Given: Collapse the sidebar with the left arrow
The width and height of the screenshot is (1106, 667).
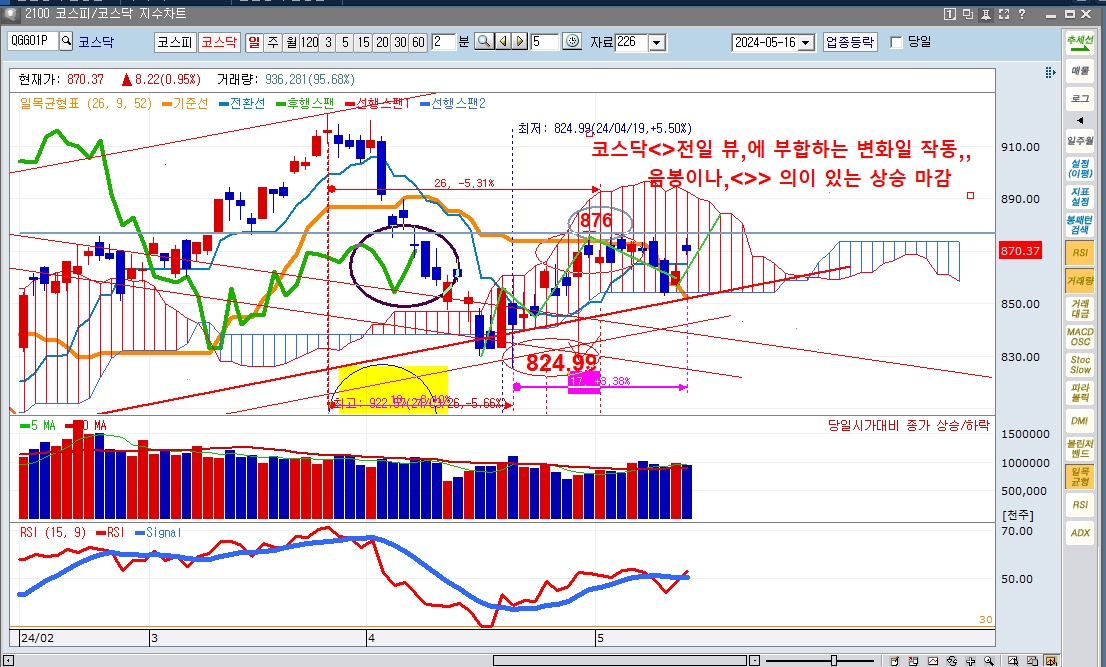Looking at the screenshot, I should pos(1080,121).
